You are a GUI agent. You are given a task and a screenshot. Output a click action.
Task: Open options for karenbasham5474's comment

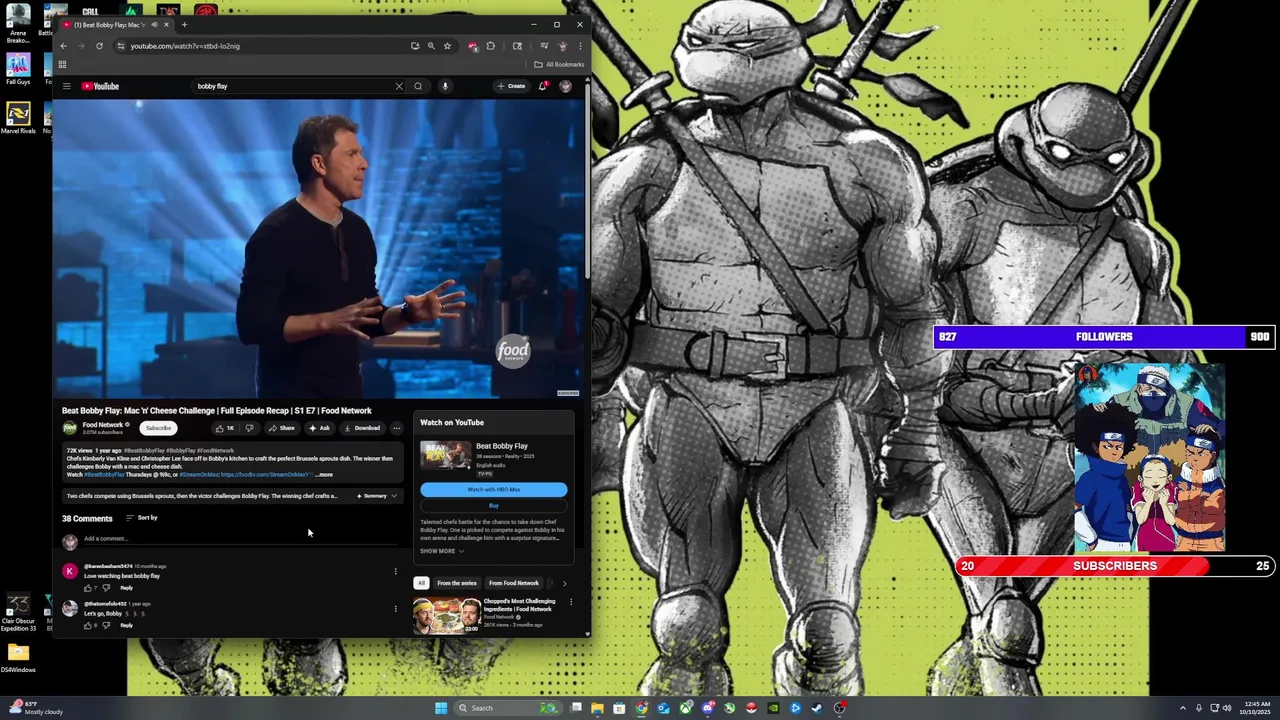click(x=395, y=572)
